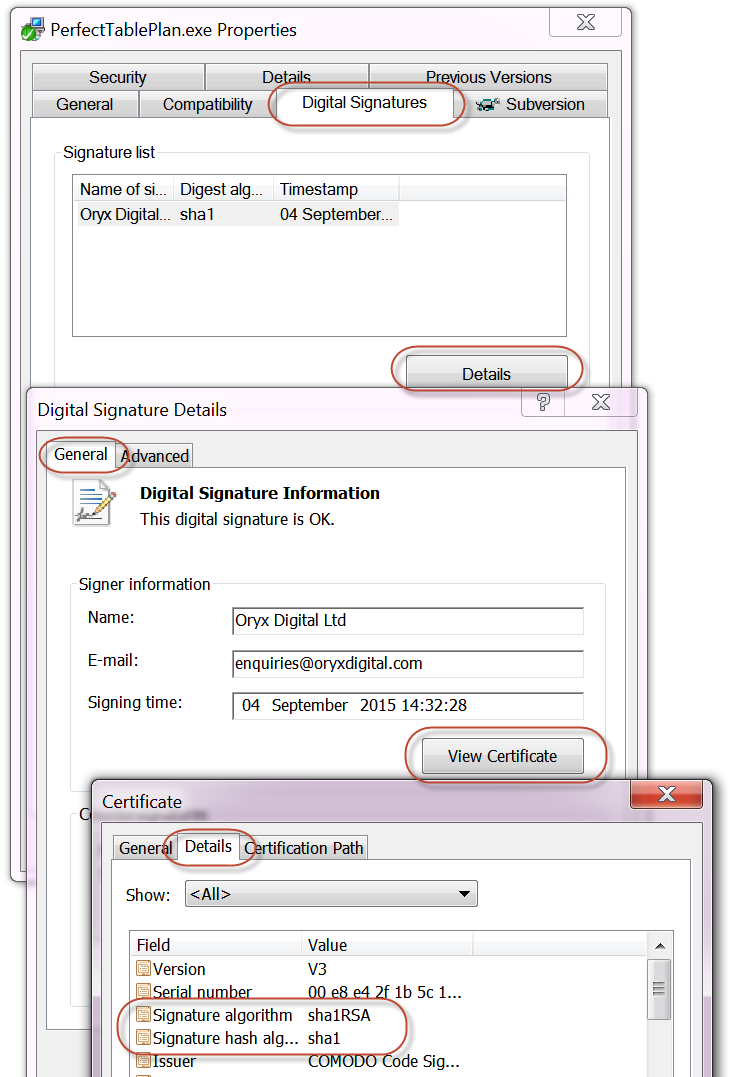Click scroll up arrow in certificate fields
Image resolution: width=730 pixels, height=1077 pixels.
[660, 946]
